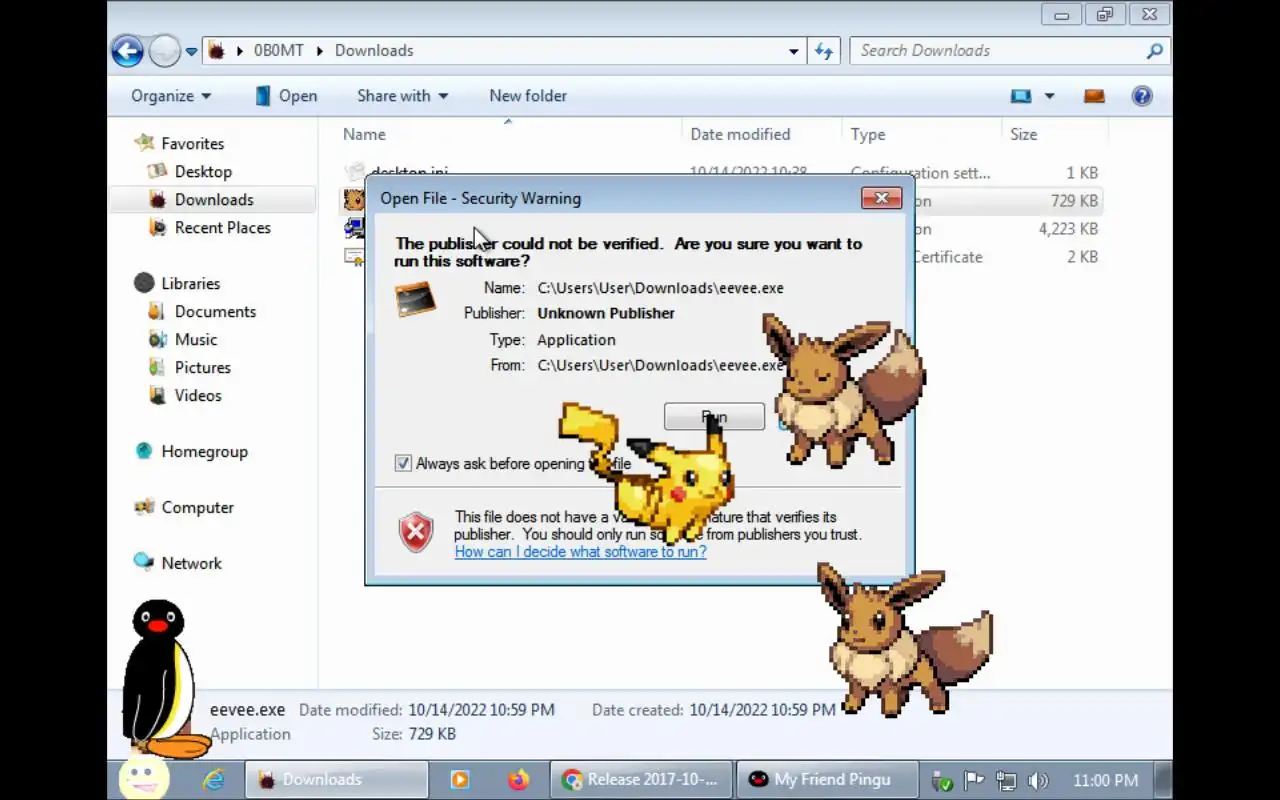Sort files by Name column
Viewport: 1280px width, 800px height.
pyautogui.click(x=364, y=134)
